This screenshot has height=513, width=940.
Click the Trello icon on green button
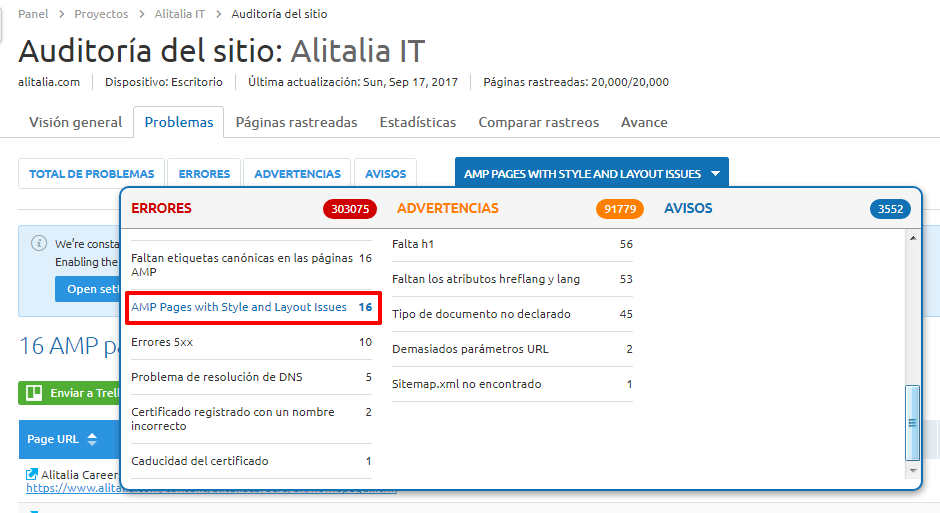pos(34,393)
